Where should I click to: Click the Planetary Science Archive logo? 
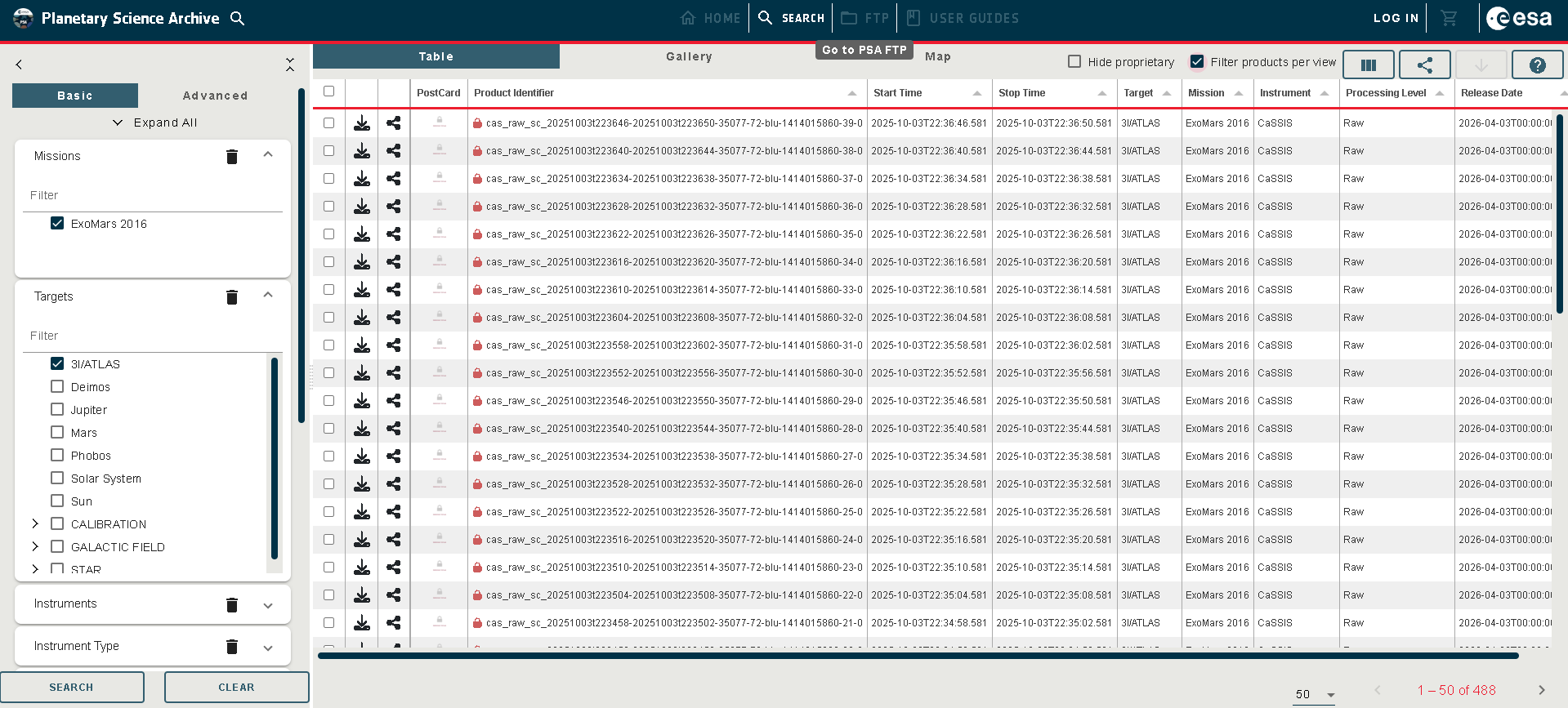(24, 18)
